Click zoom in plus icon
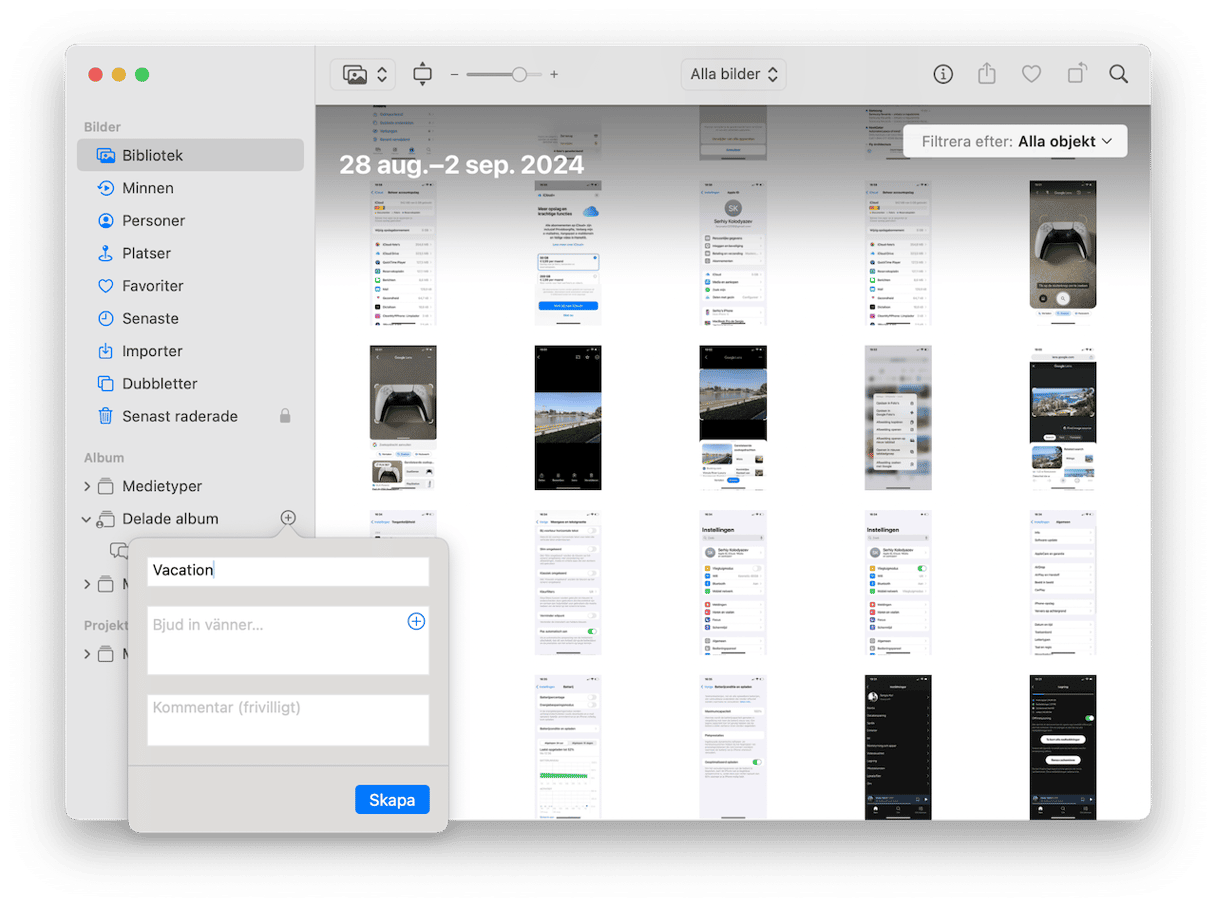 (x=554, y=75)
